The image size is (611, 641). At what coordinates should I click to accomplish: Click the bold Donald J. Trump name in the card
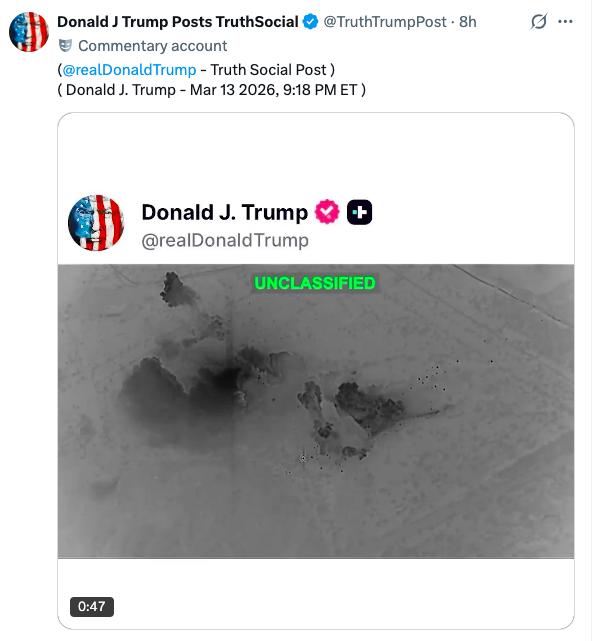click(225, 212)
